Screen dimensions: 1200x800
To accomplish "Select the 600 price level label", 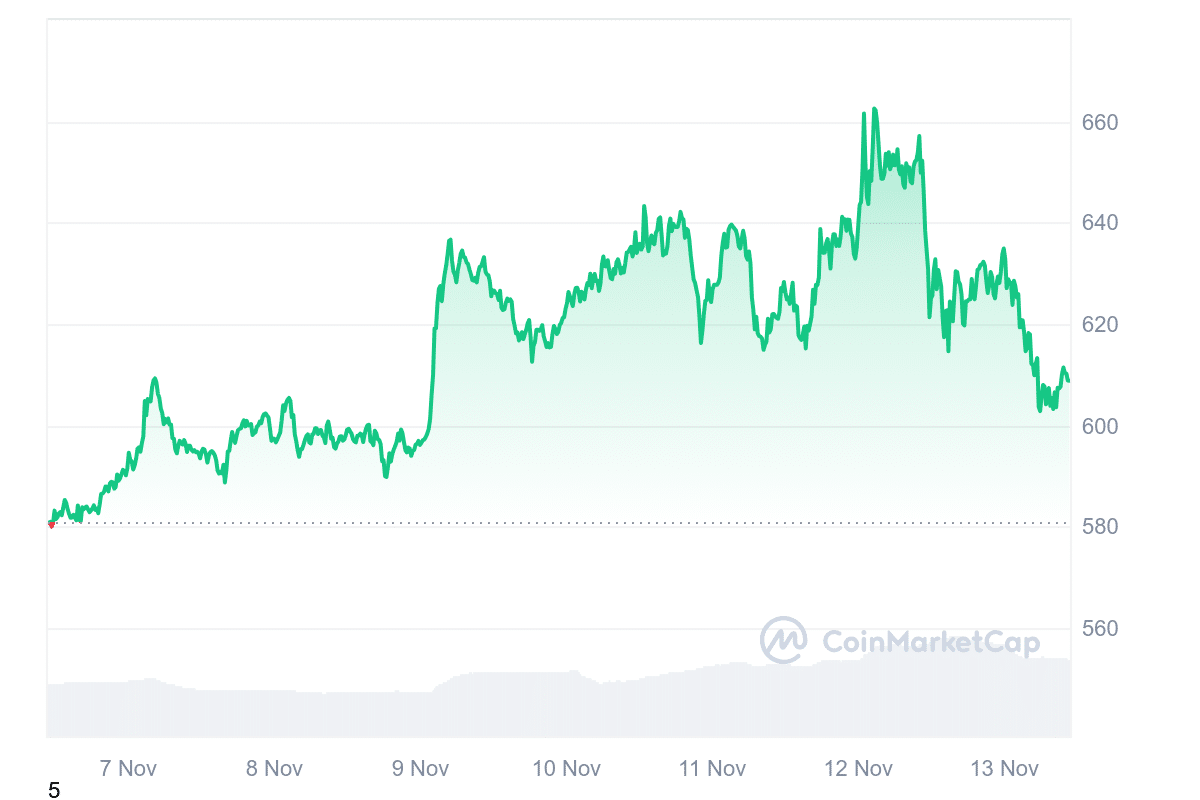I will click(x=1100, y=427).
